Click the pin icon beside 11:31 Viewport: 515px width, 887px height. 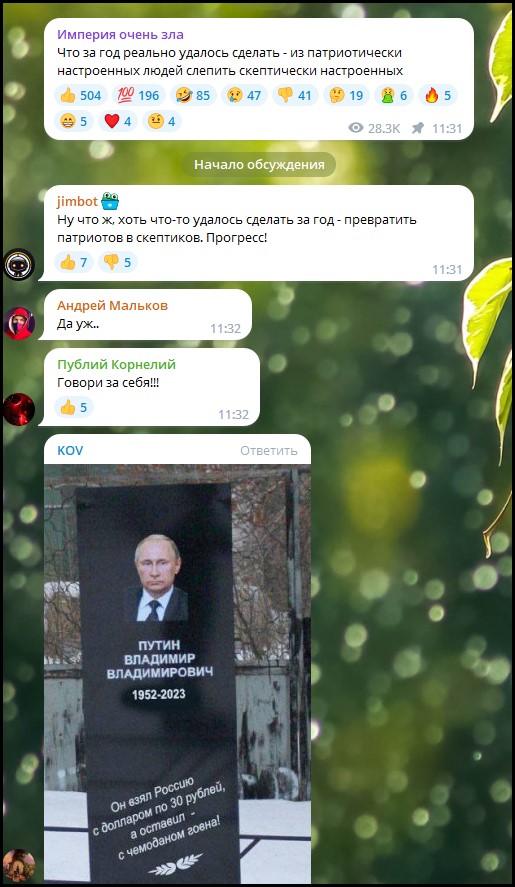(418, 128)
